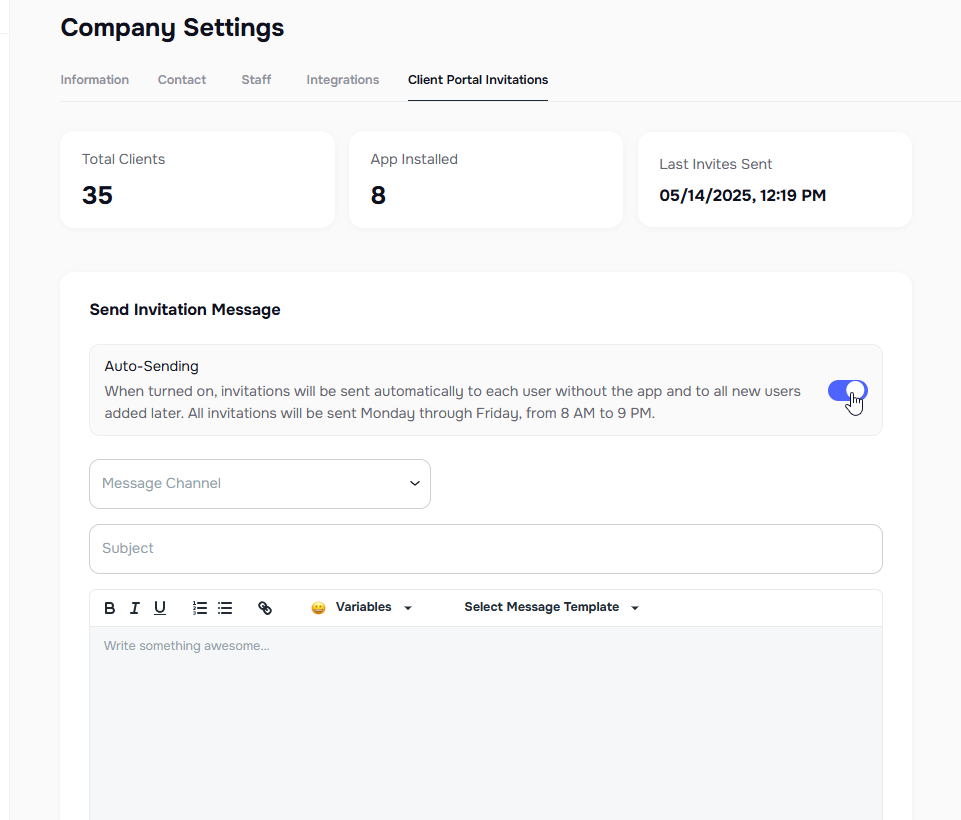This screenshot has width=961, height=820.
Task: Expand the Select Message Template dropdown
Action: point(550,607)
